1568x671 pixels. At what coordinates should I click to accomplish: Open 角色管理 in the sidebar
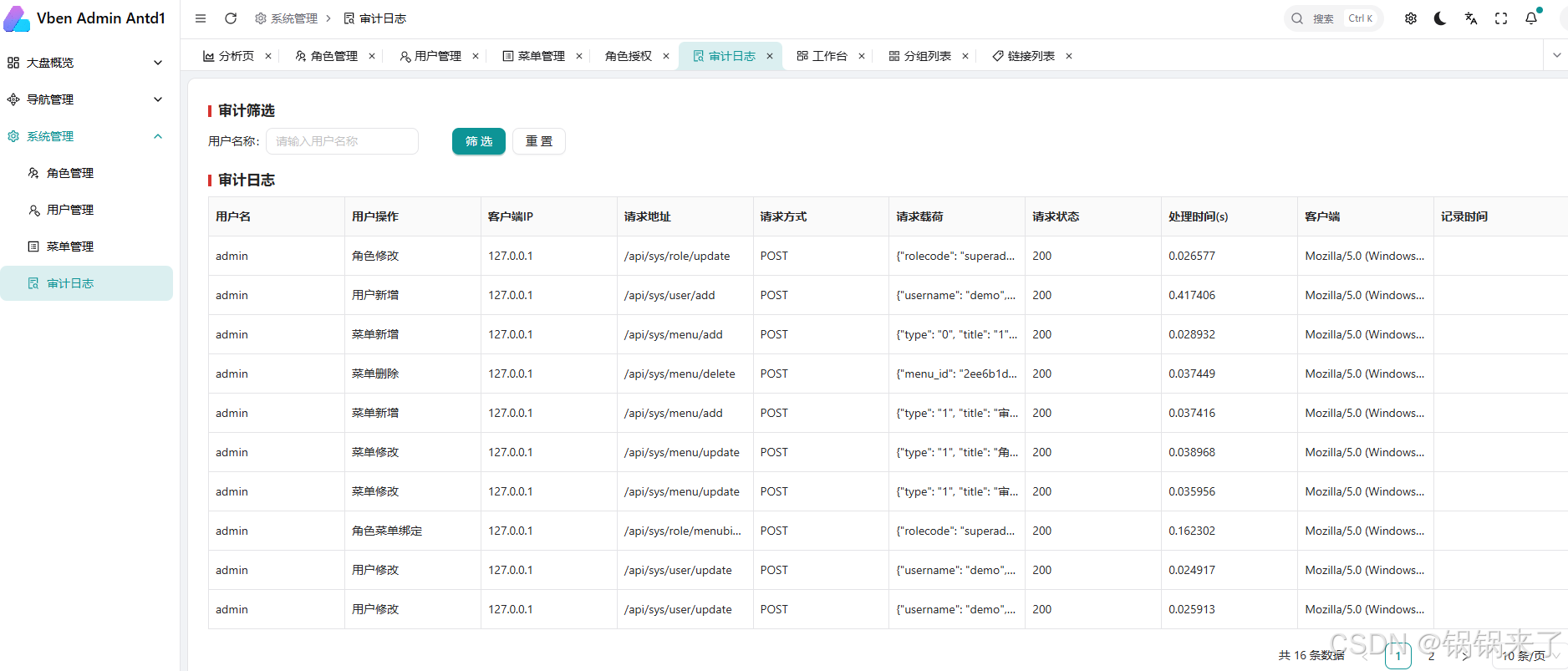(x=87, y=173)
